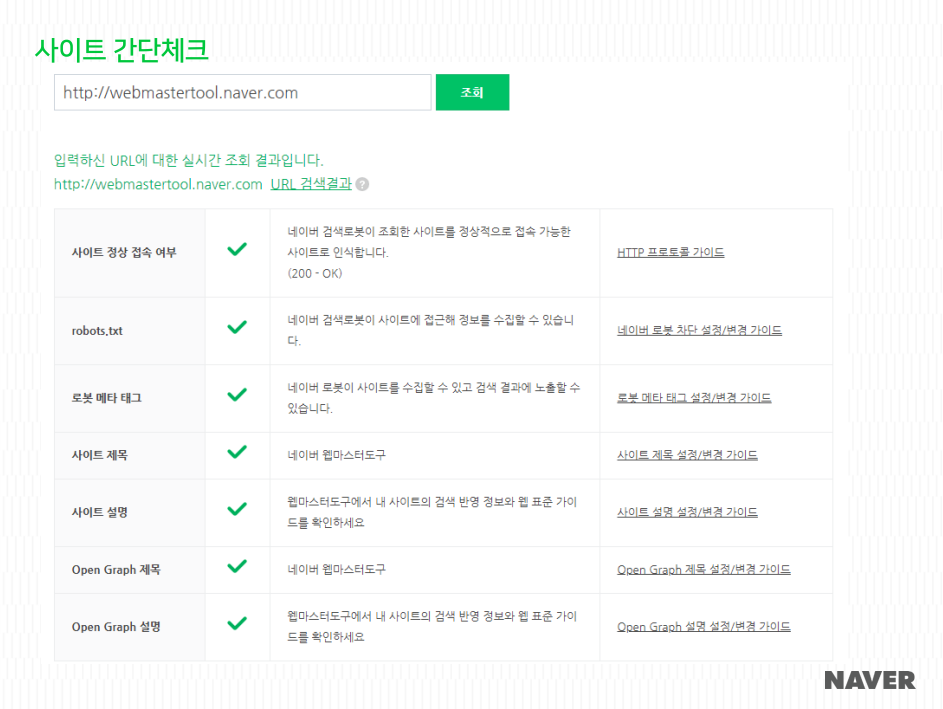
Task: Click checkmark icon for 사이트 정상 접속 여부
Action: tap(237, 249)
